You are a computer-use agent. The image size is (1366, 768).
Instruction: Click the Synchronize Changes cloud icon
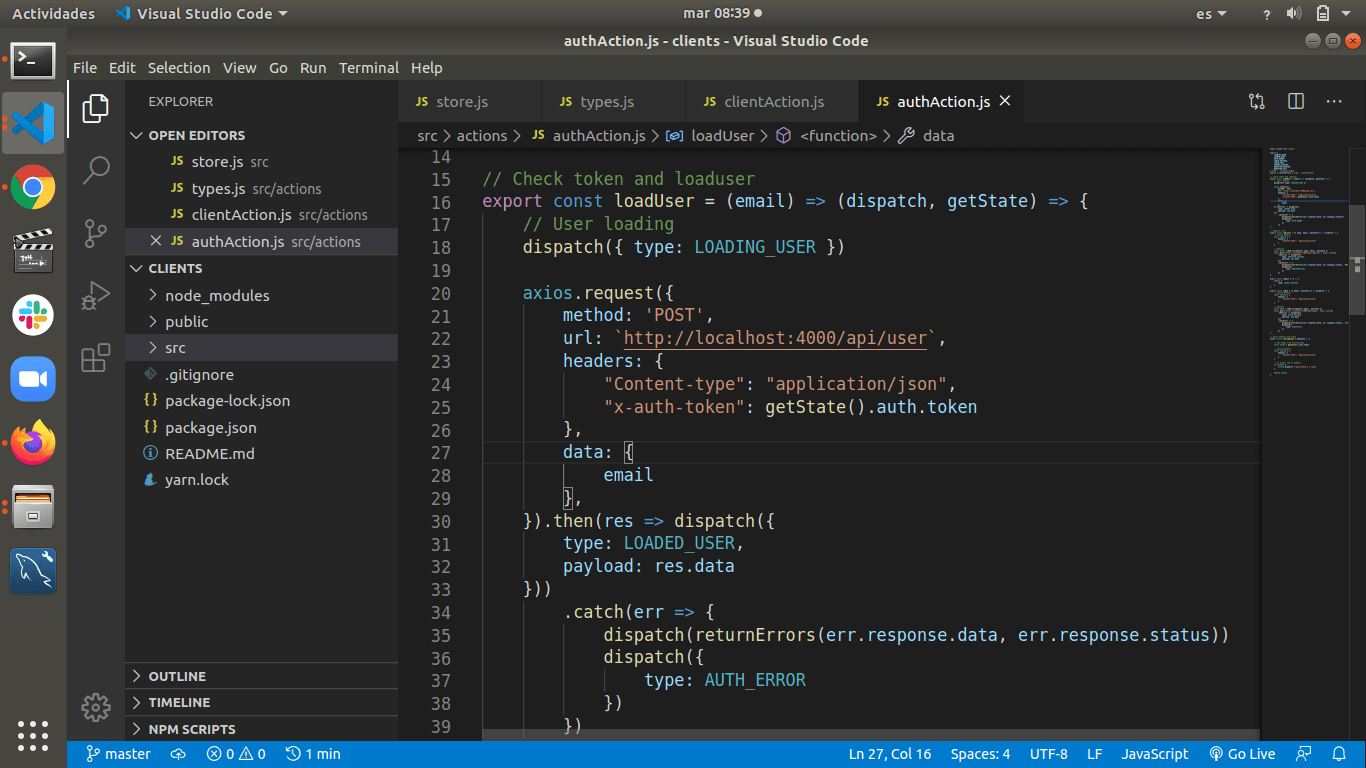pyautogui.click(x=179, y=754)
